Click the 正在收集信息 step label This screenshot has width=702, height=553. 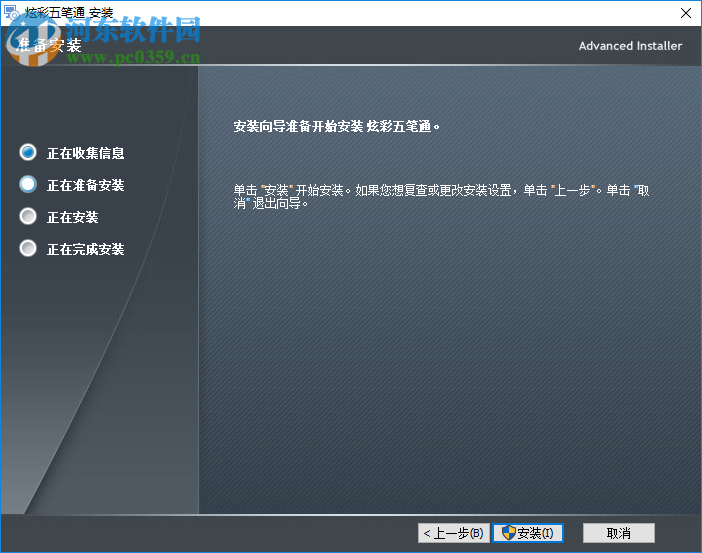click(x=86, y=153)
